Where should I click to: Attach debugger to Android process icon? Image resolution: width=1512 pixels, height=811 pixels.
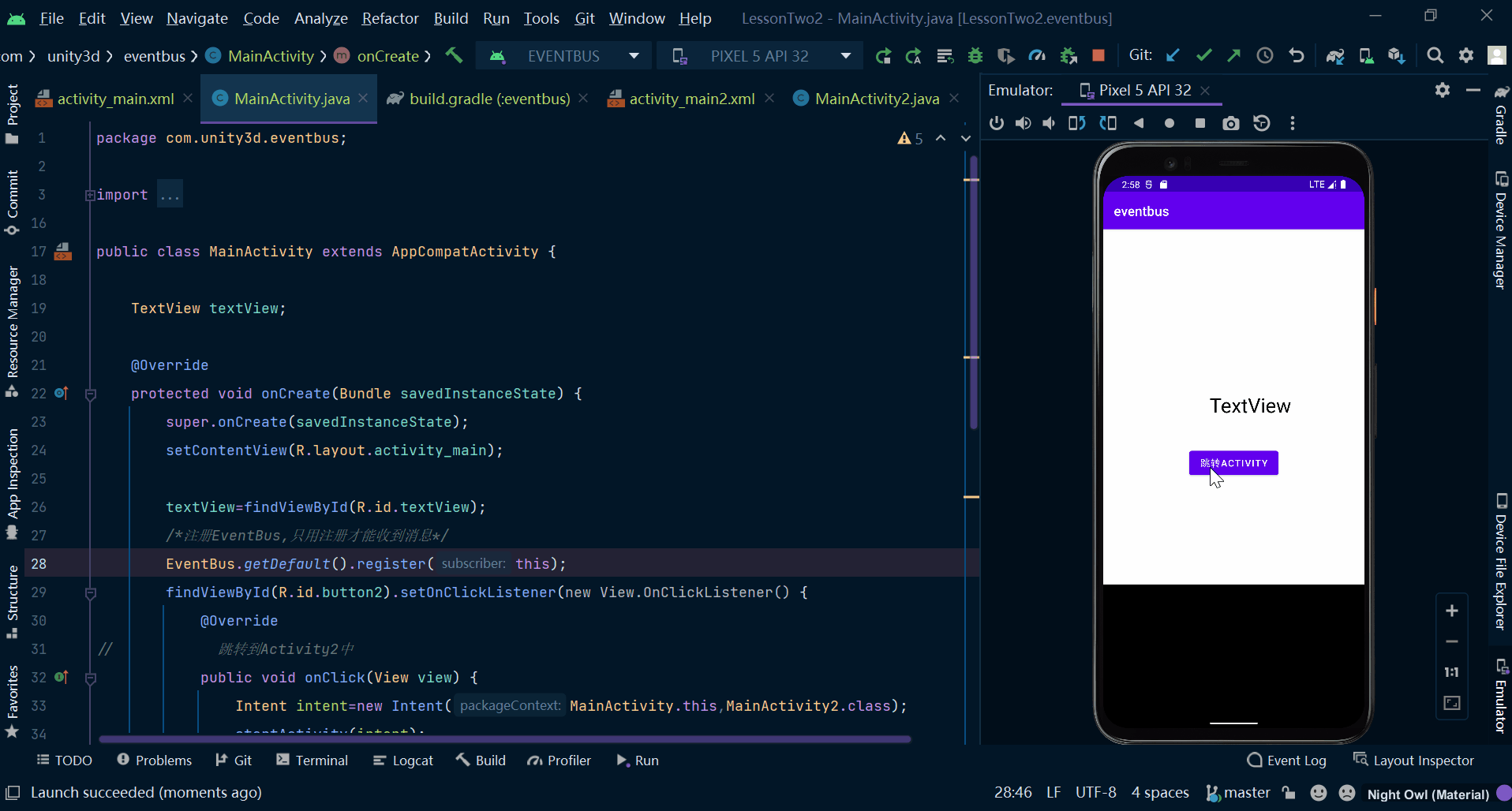click(x=1069, y=55)
